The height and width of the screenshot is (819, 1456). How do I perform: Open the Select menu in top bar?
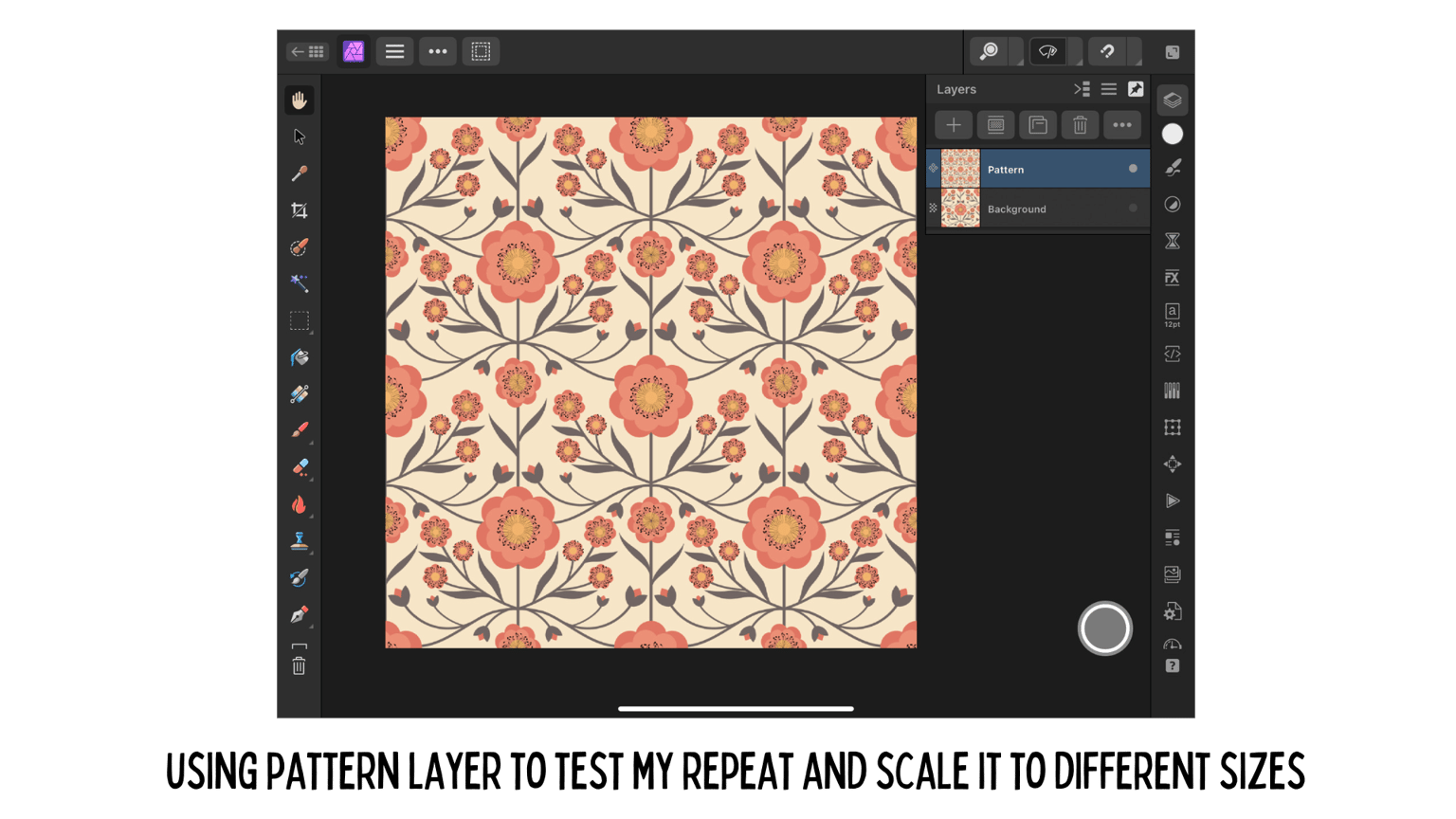[481, 51]
